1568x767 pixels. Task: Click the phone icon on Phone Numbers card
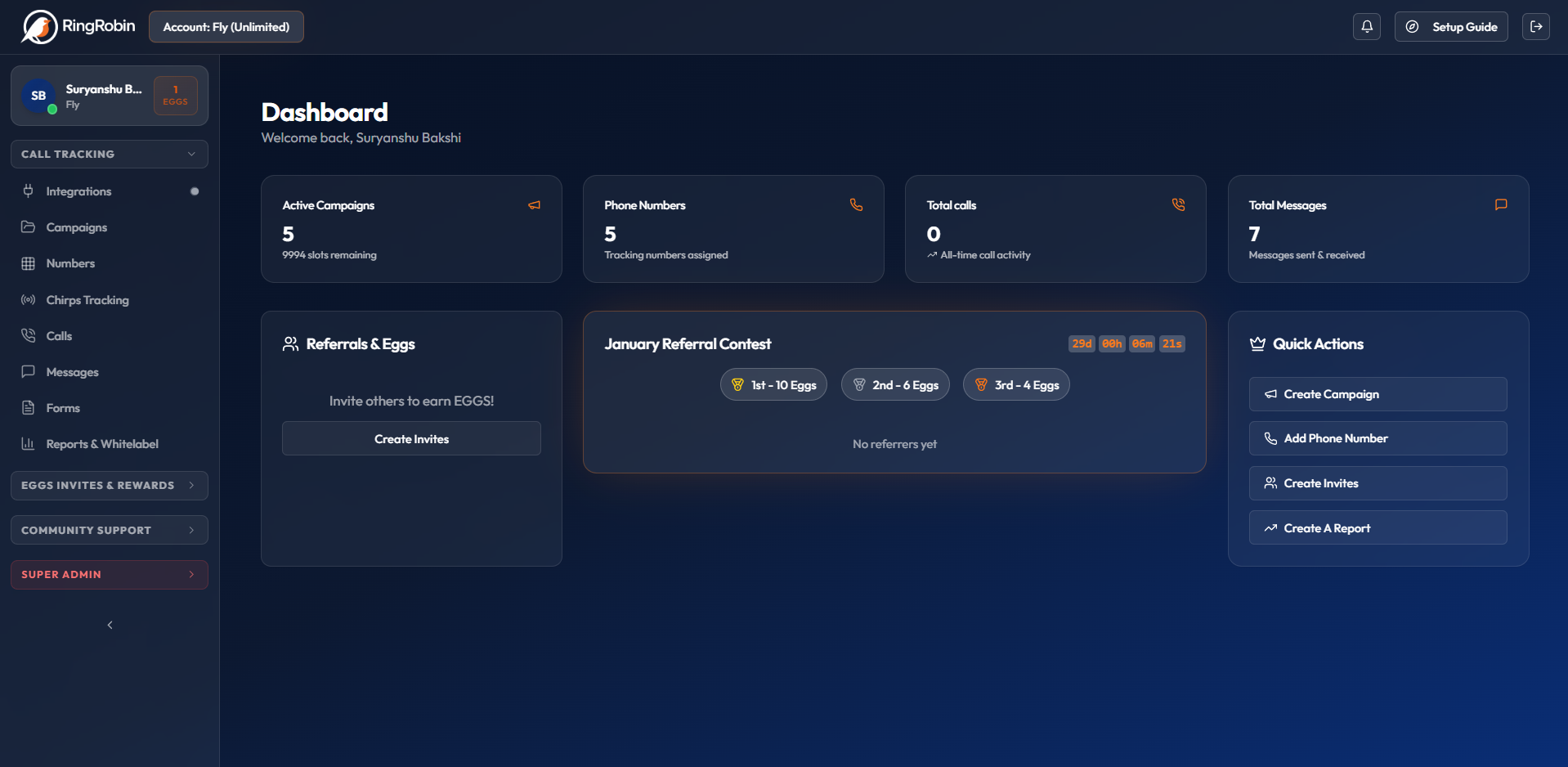(x=856, y=205)
